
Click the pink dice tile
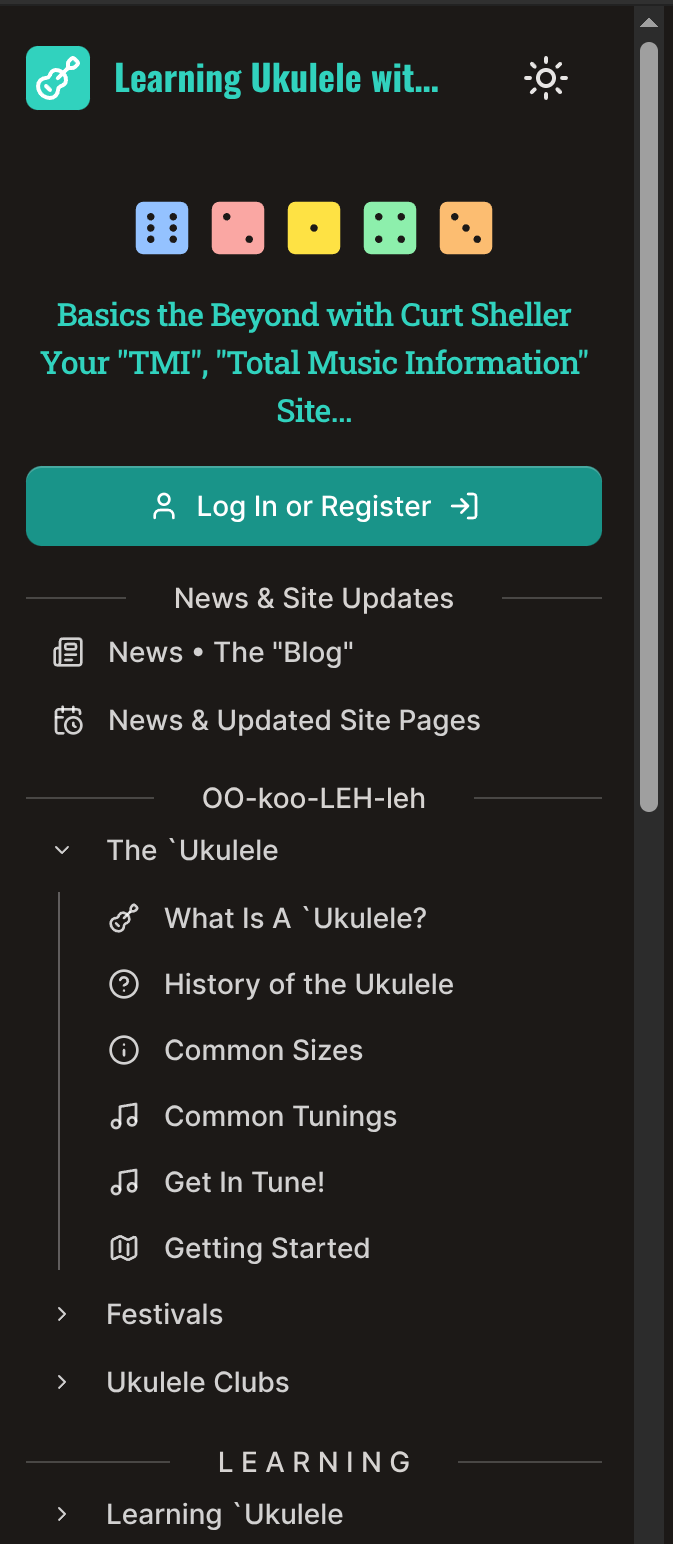pos(237,227)
